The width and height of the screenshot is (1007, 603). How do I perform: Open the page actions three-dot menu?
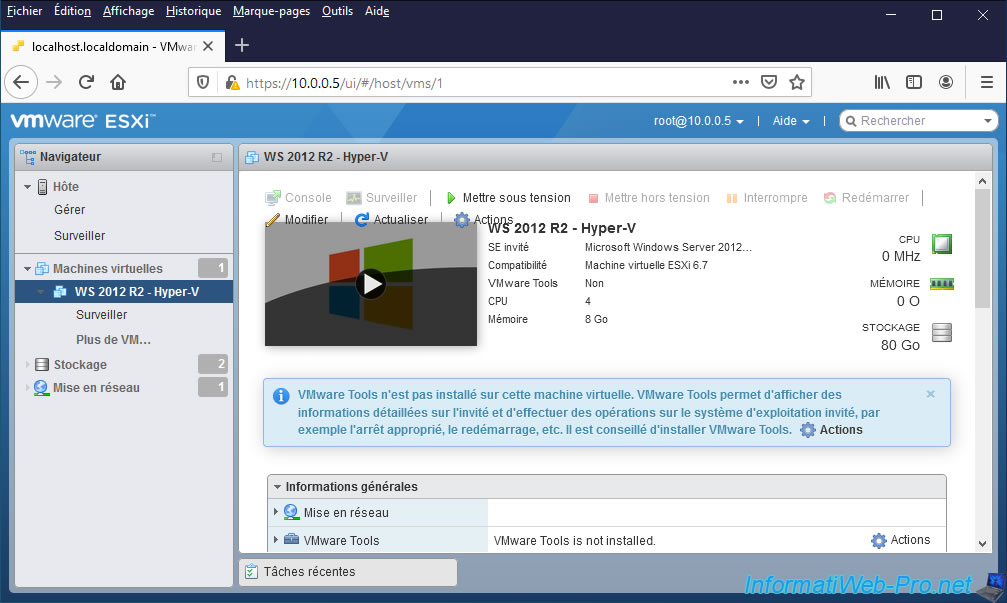(x=740, y=82)
